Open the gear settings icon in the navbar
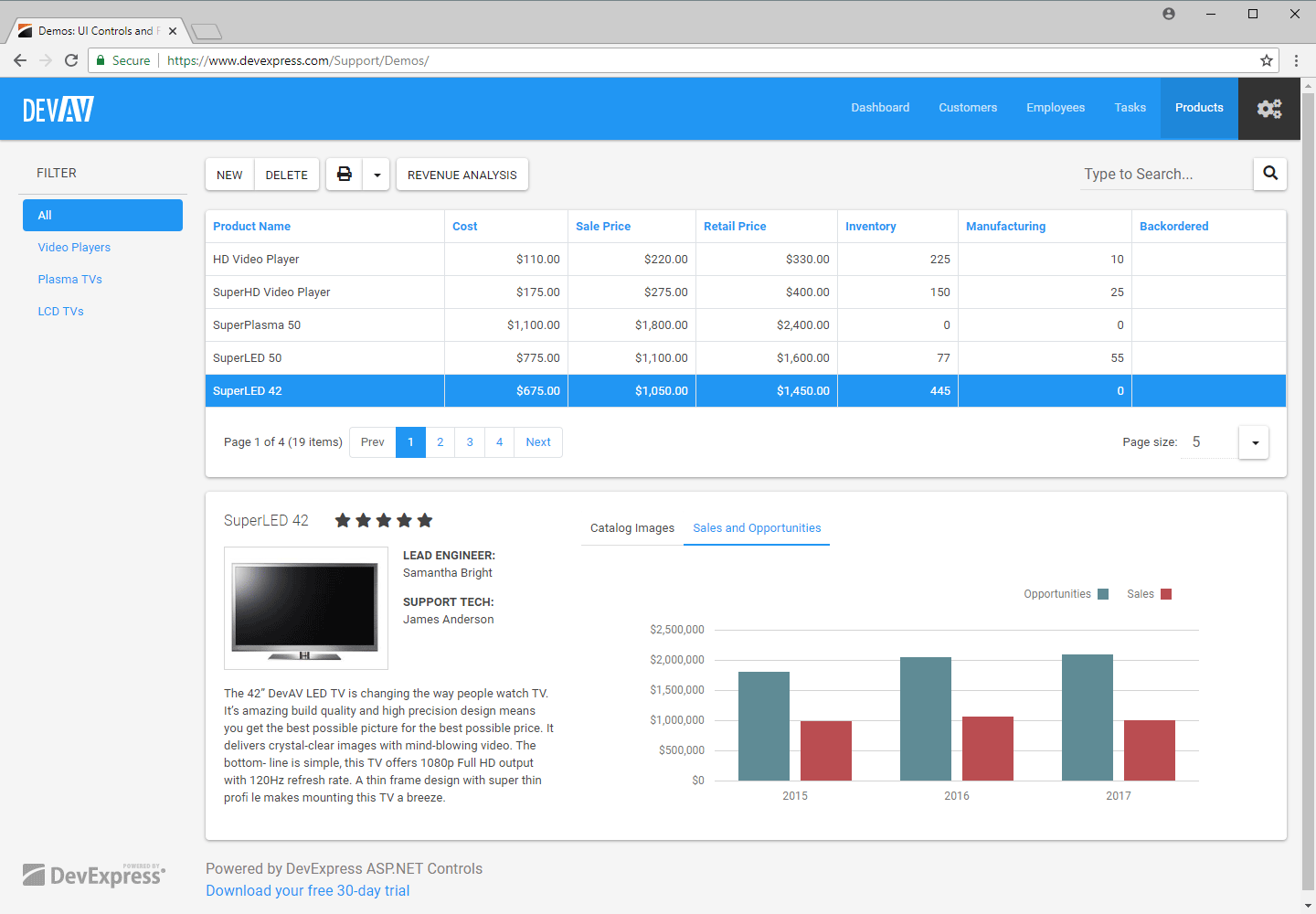 pyautogui.click(x=1269, y=108)
